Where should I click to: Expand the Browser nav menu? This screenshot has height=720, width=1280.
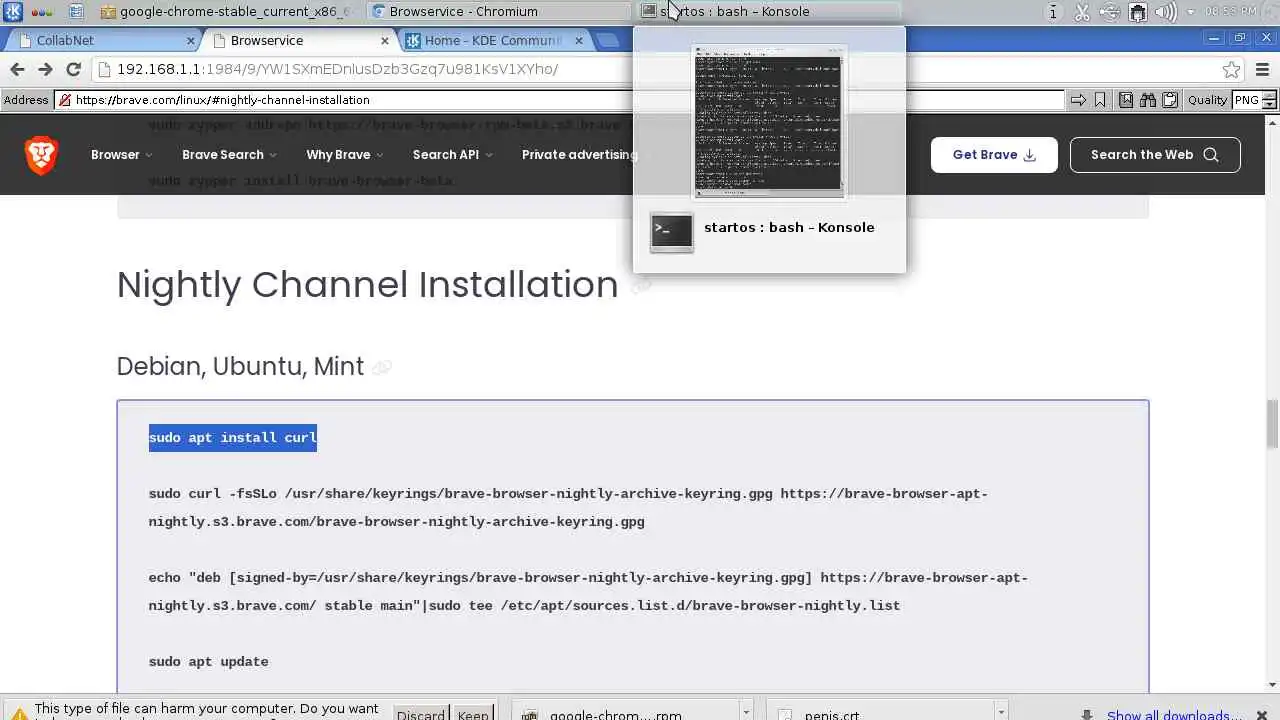point(121,155)
